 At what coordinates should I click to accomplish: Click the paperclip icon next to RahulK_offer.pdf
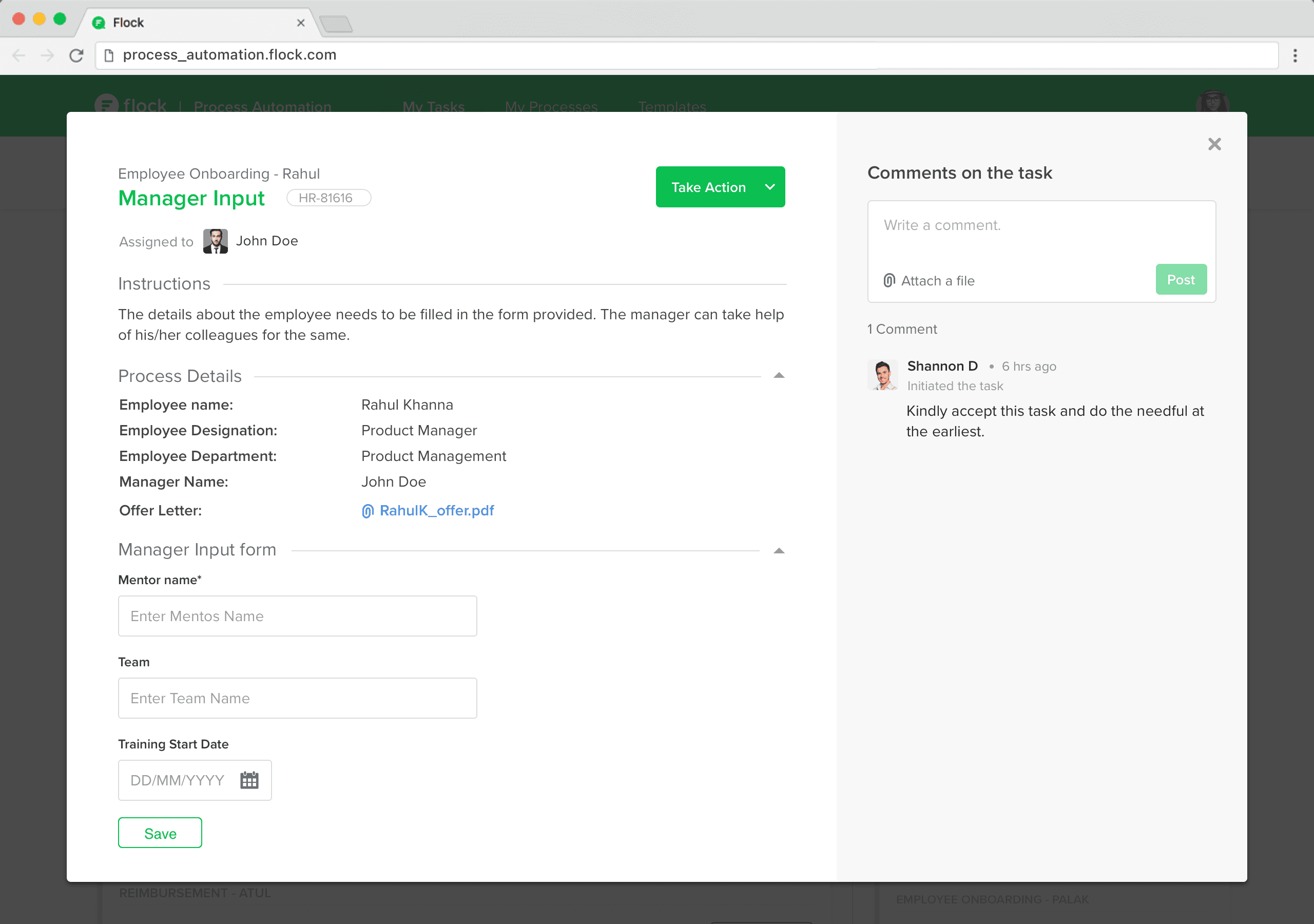[x=368, y=511]
